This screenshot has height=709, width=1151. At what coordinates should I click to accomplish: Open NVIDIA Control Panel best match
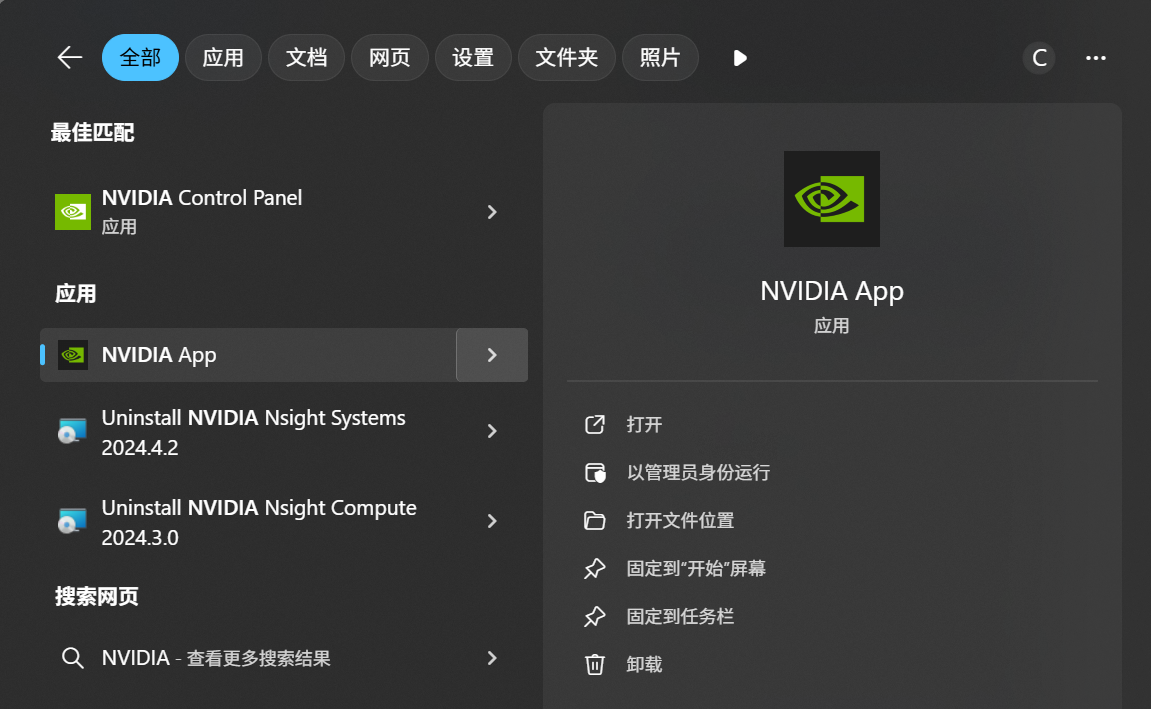click(x=283, y=212)
